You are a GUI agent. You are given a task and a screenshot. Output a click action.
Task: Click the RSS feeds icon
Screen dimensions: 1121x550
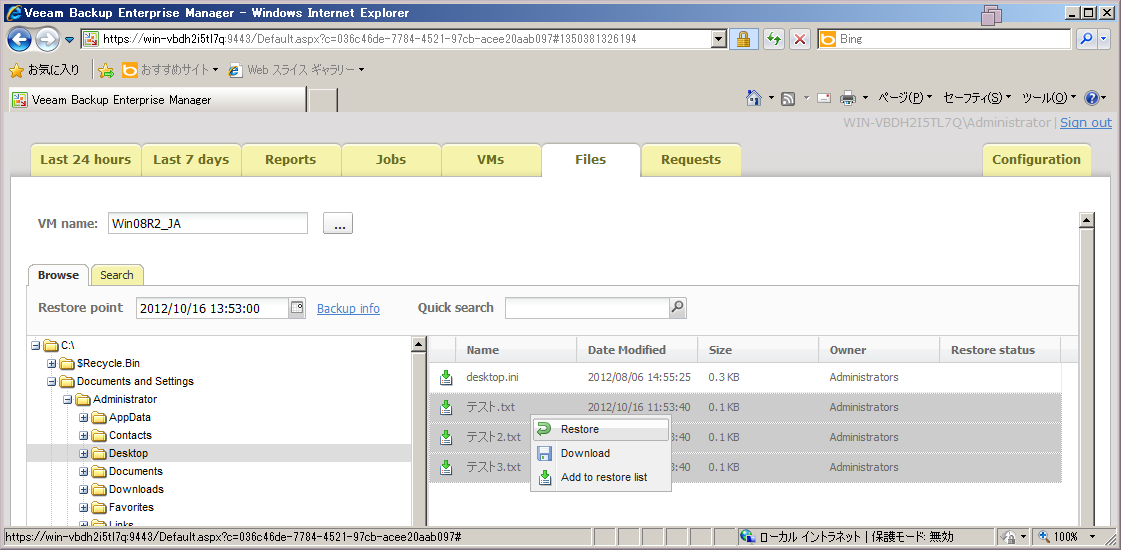click(789, 99)
